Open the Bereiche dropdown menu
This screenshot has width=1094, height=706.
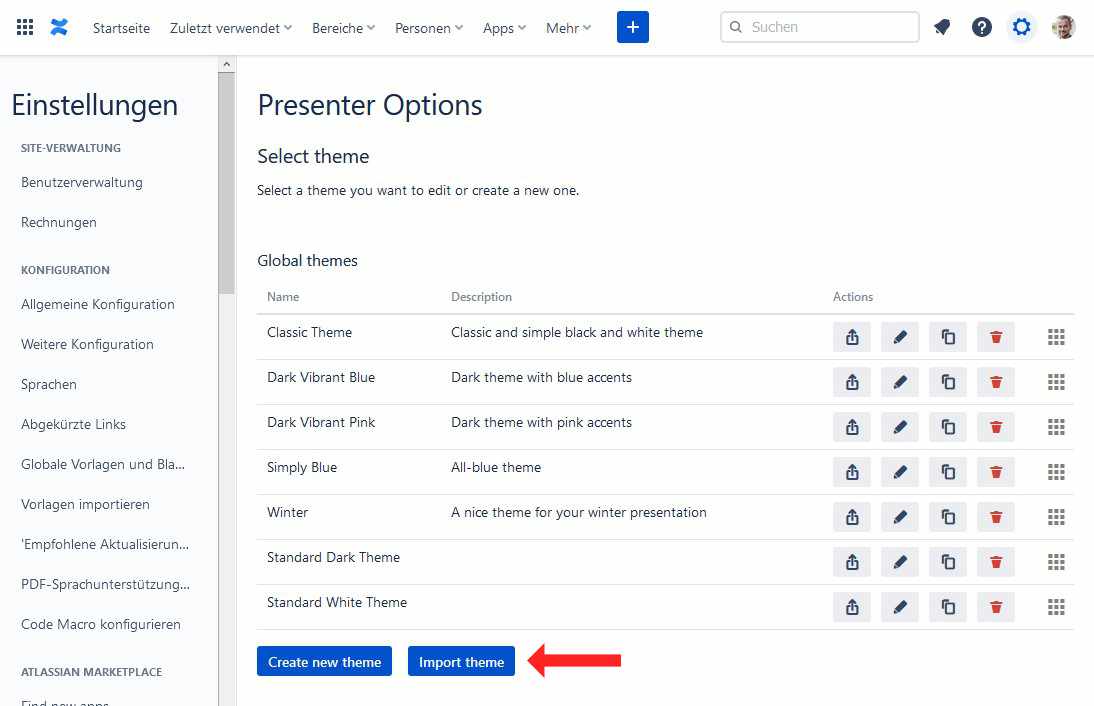click(x=343, y=28)
